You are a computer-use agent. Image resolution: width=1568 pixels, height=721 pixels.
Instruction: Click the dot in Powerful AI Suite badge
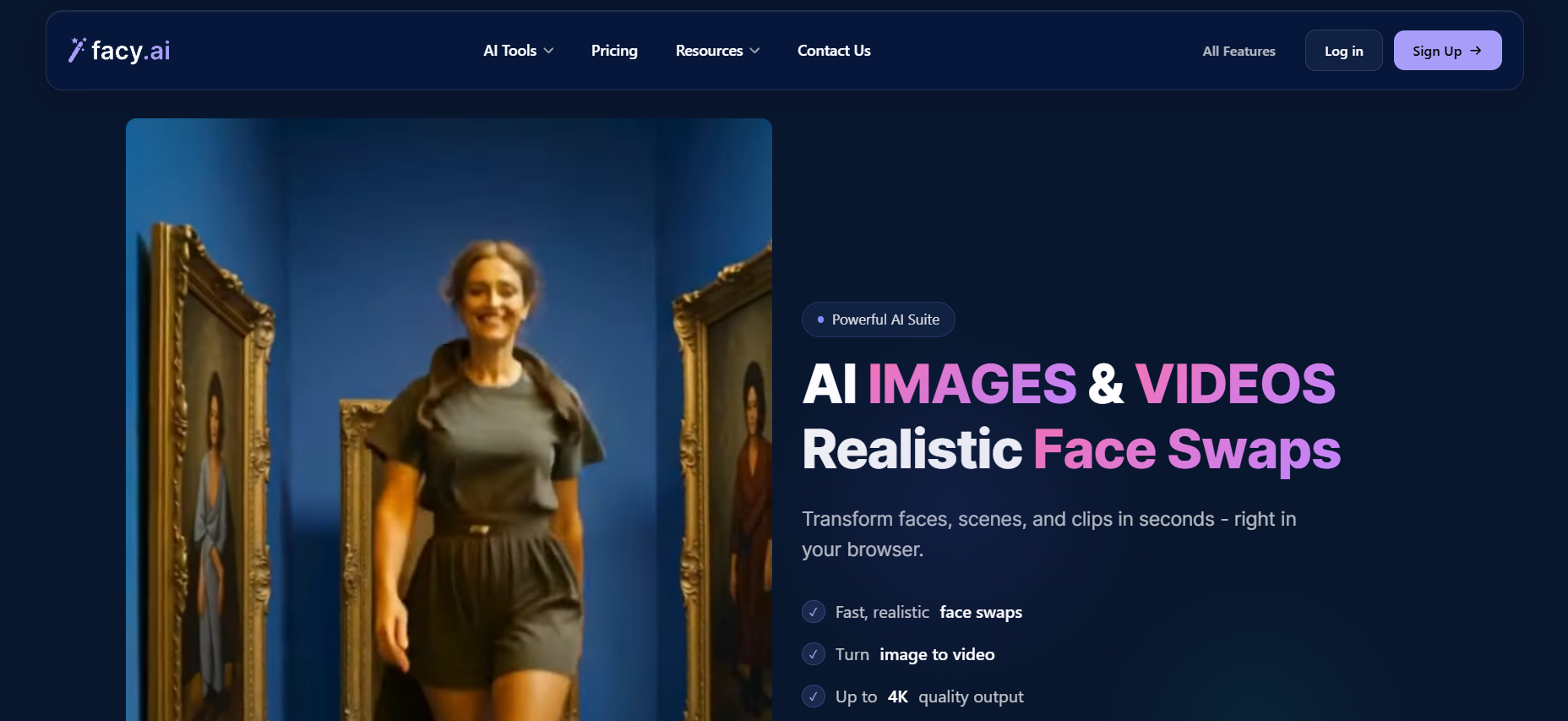click(x=820, y=320)
